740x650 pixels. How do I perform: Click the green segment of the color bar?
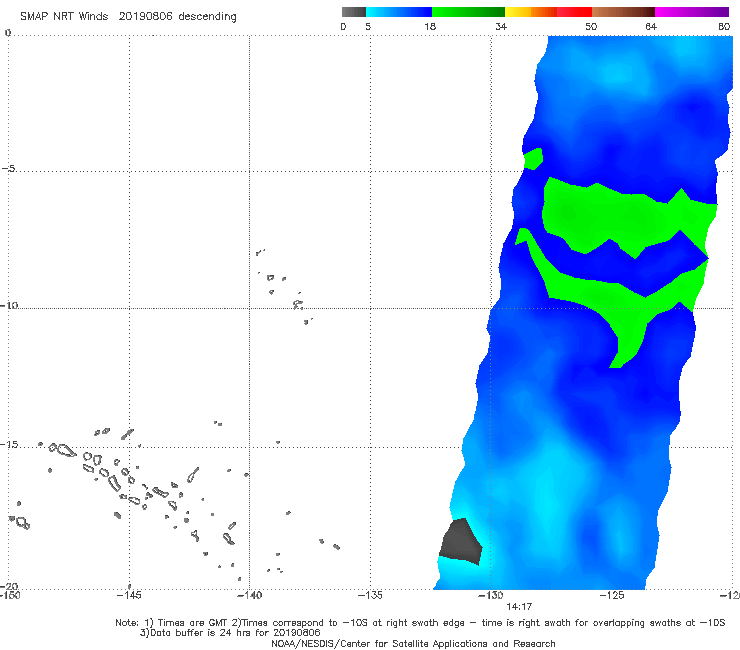tap(468, 12)
